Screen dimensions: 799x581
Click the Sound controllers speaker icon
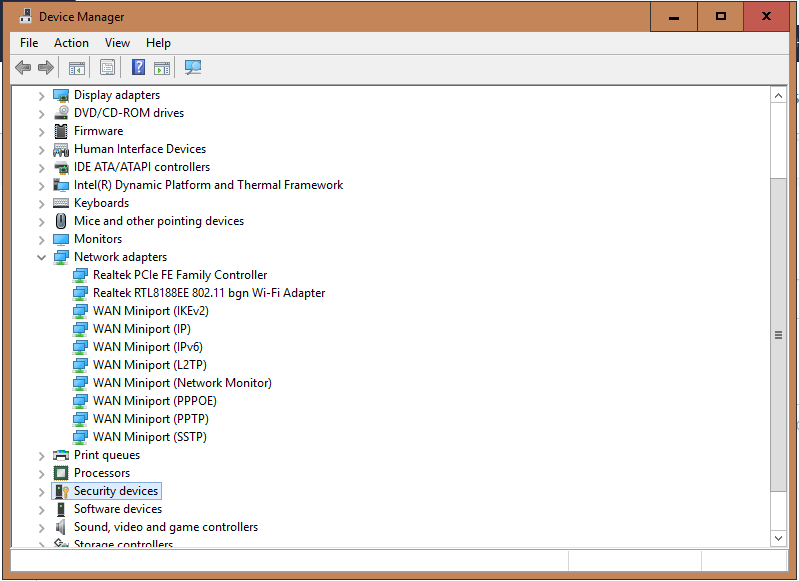pos(61,527)
